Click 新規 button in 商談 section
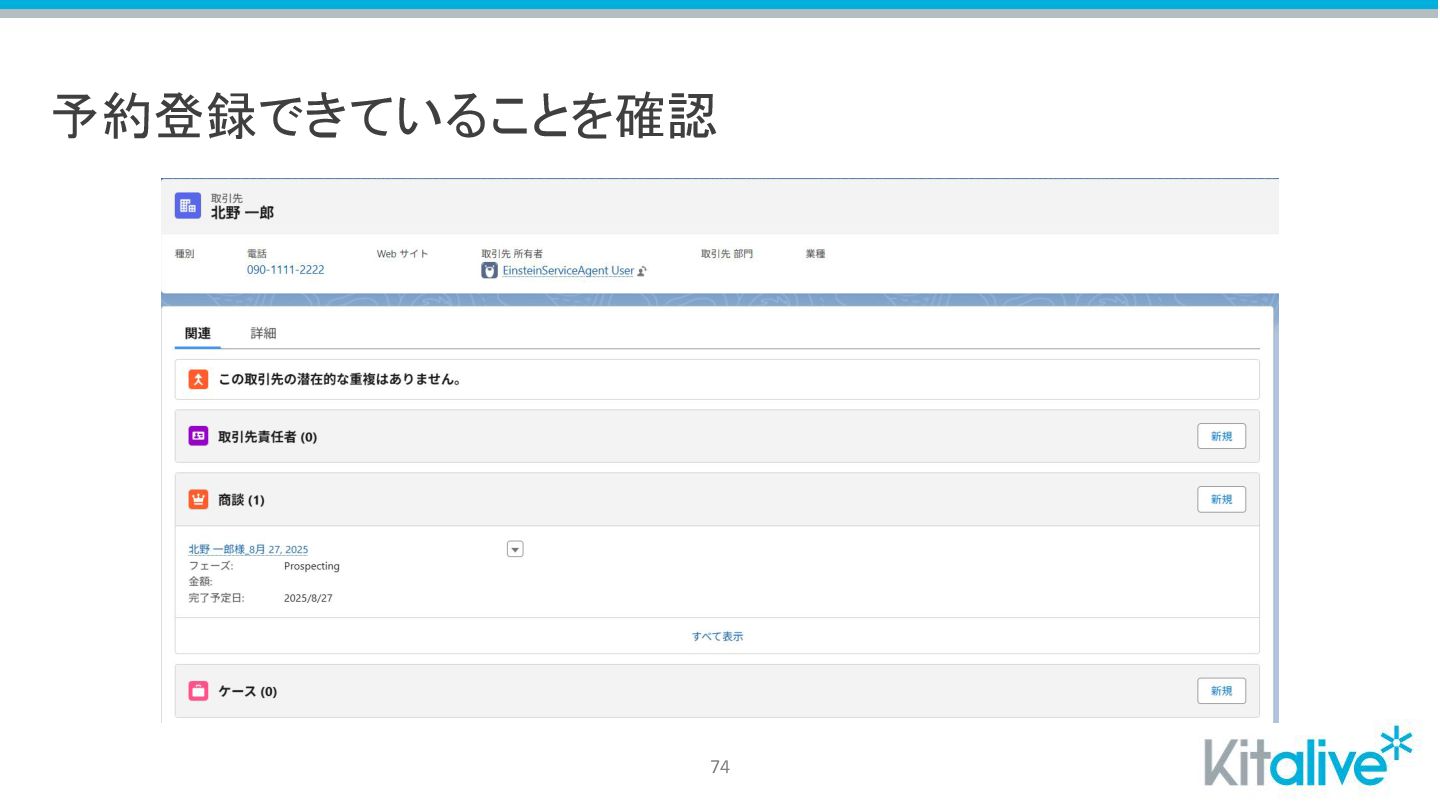The width and height of the screenshot is (1440, 810). click(x=1221, y=499)
